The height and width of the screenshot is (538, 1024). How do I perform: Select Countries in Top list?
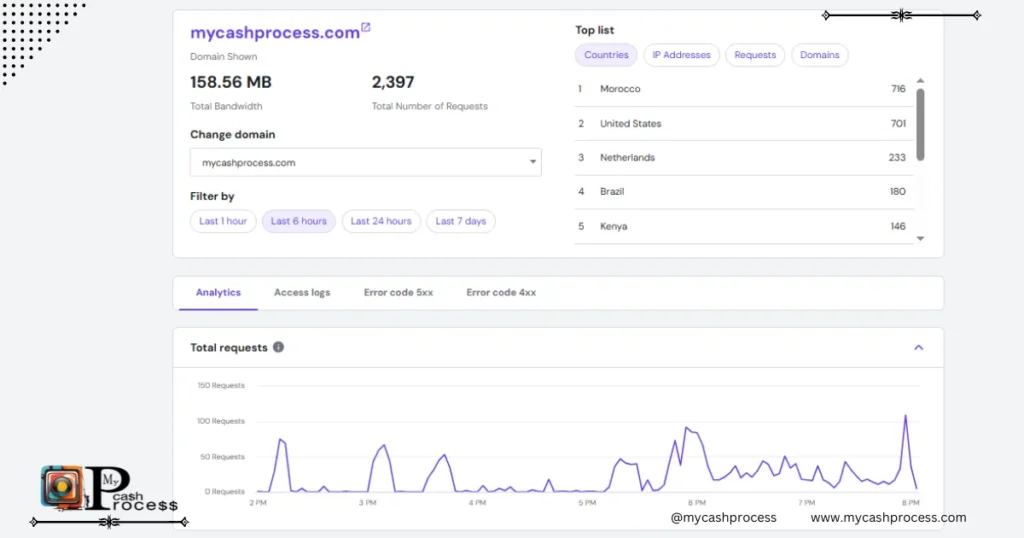click(x=606, y=55)
